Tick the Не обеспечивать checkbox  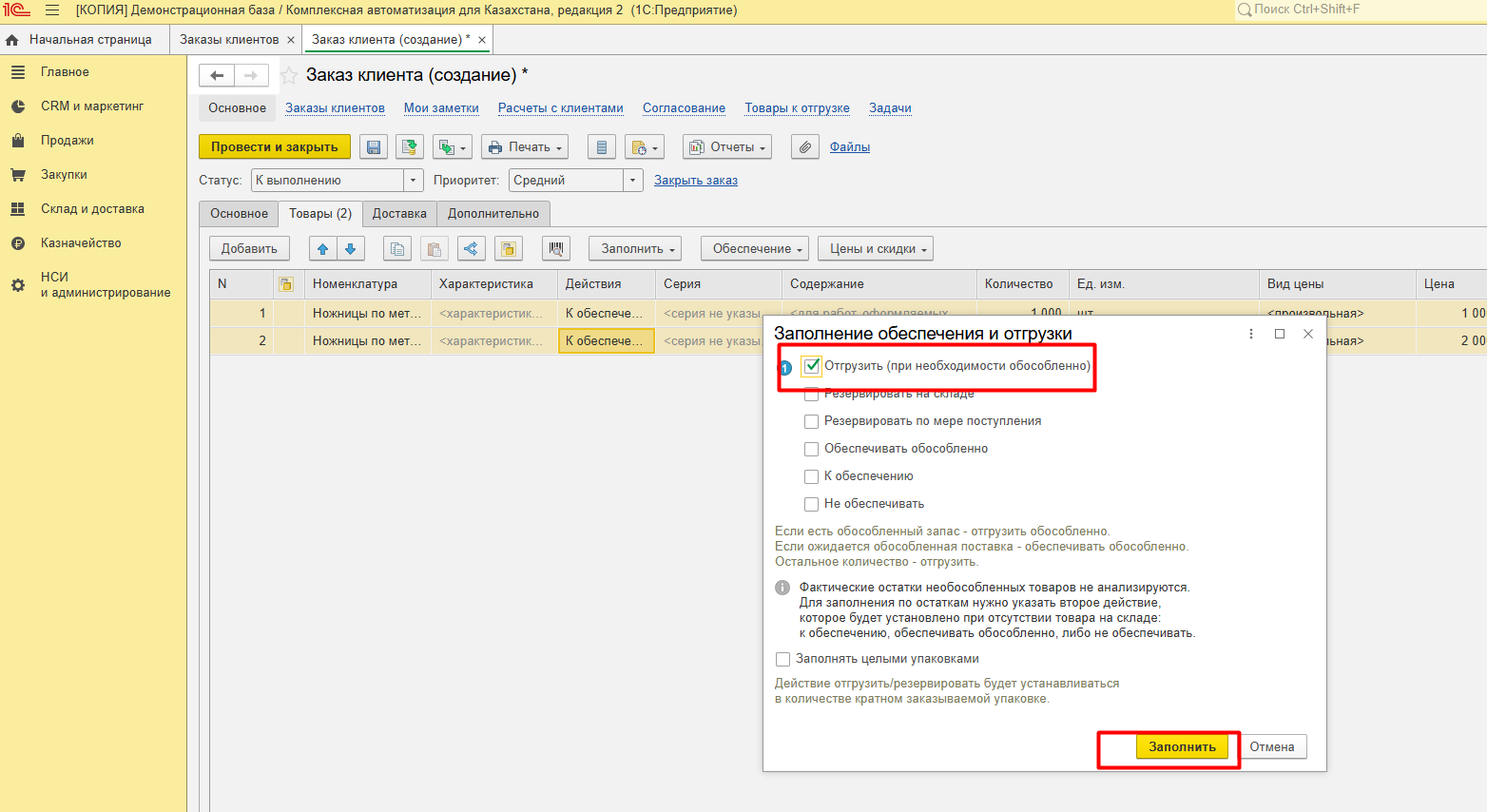pyautogui.click(x=811, y=504)
